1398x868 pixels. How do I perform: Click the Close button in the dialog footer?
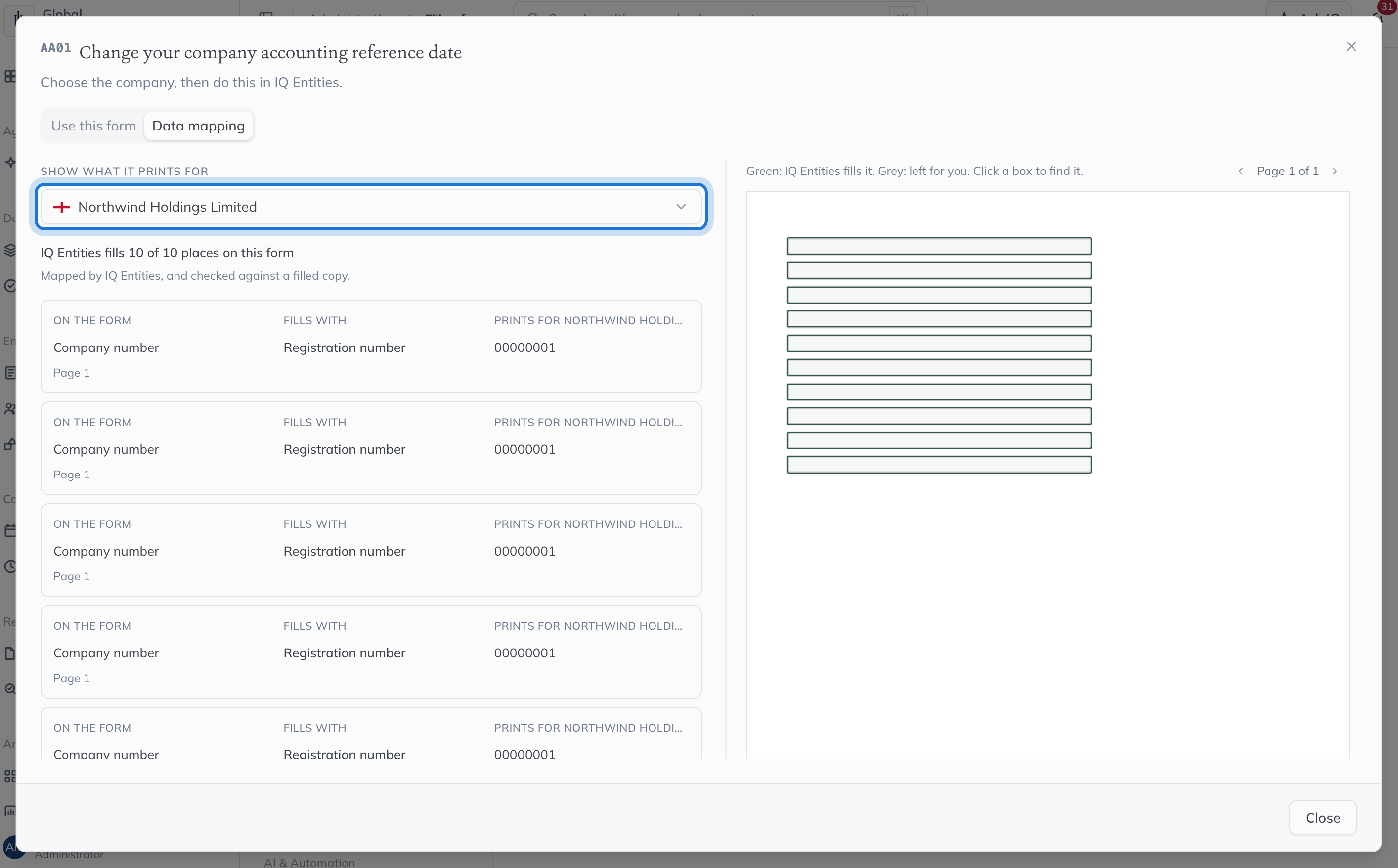[x=1322, y=818]
